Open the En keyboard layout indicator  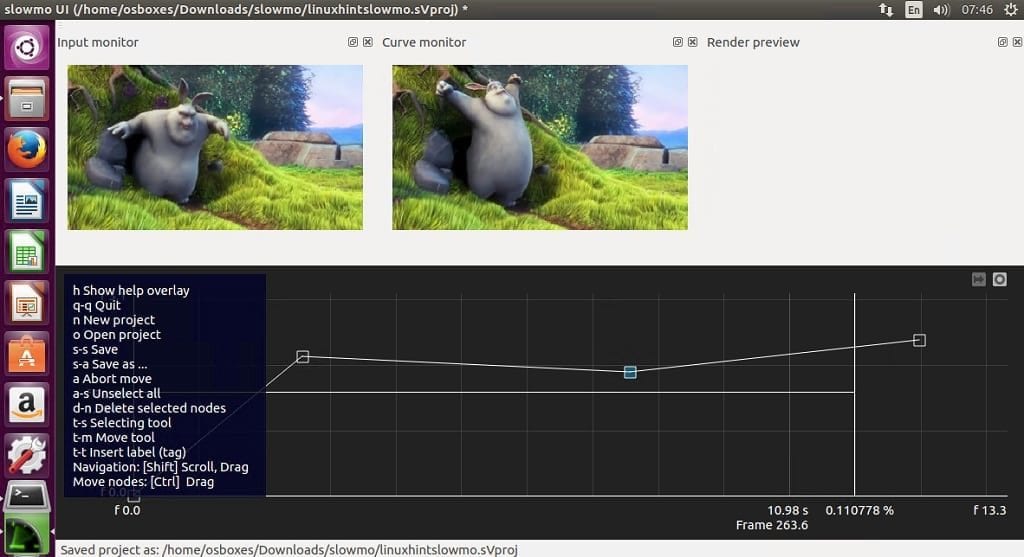(914, 10)
